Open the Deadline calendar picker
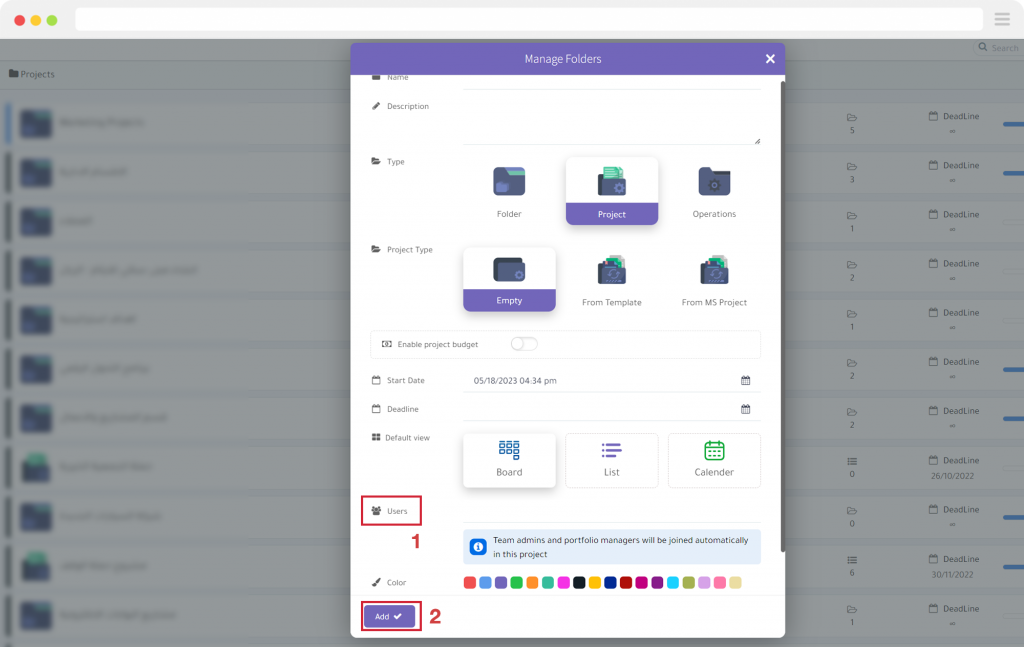The height and width of the screenshot is (647, 1024). click(x=744, y=408)
